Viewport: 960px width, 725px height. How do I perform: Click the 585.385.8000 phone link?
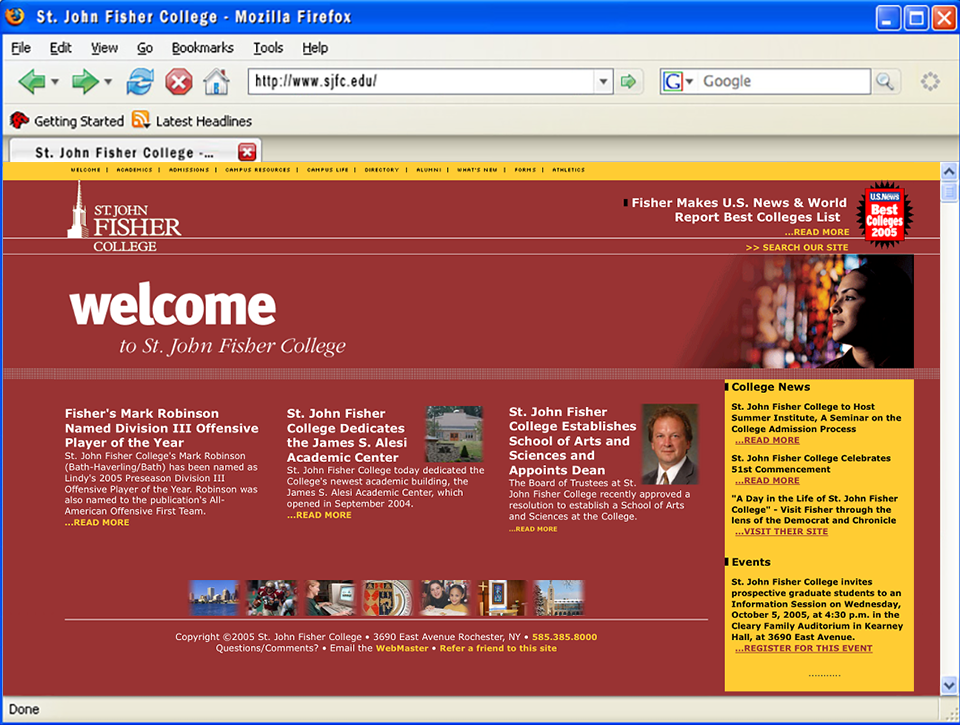click(x=564, y=637)
